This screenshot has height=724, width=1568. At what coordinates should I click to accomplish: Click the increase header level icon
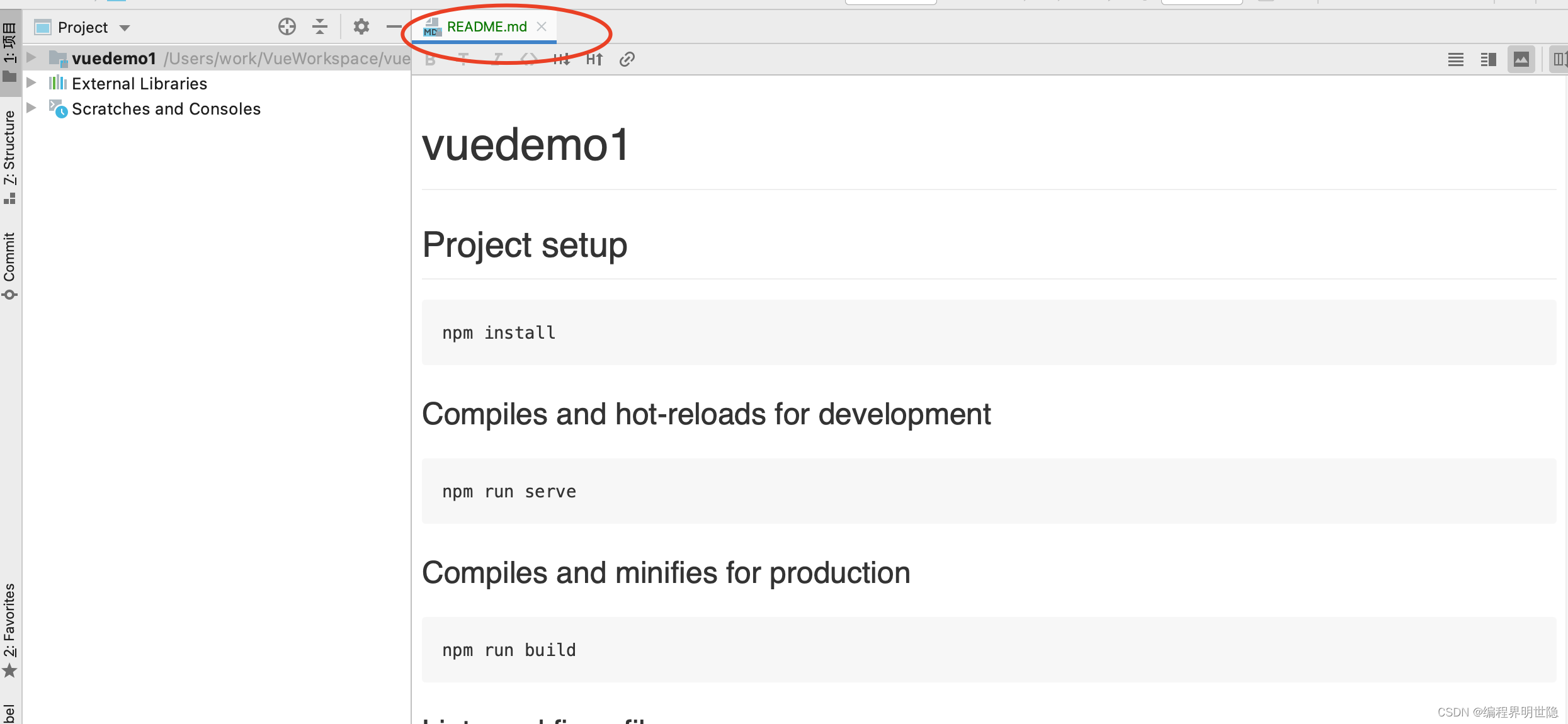pyautogui.click(x=594, y=59)
